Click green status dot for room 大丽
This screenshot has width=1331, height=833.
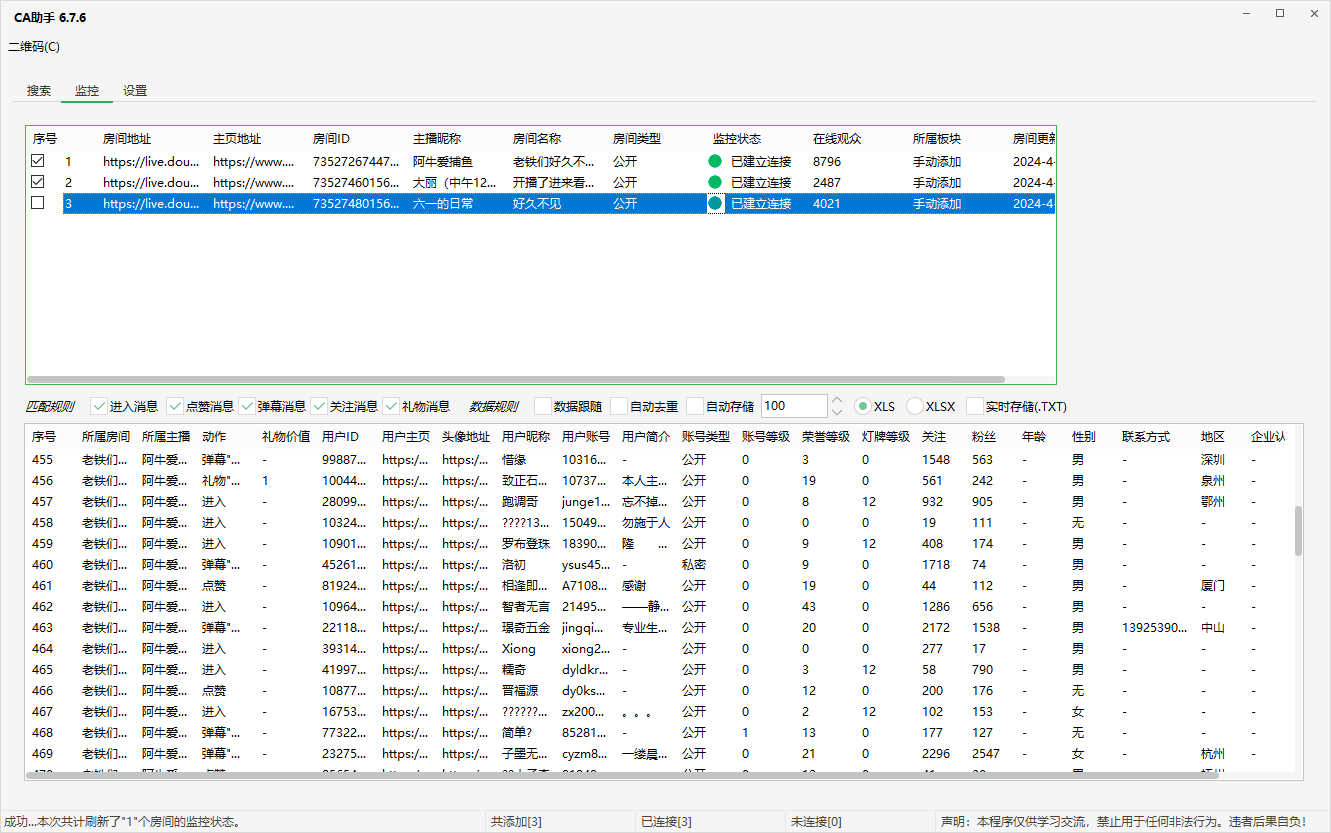point(715,182)
